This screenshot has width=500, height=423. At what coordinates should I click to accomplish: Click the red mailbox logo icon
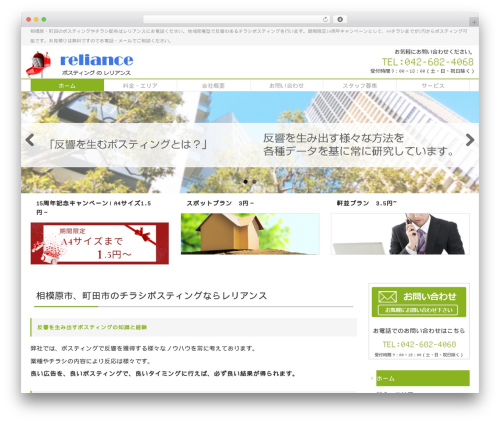39,64
